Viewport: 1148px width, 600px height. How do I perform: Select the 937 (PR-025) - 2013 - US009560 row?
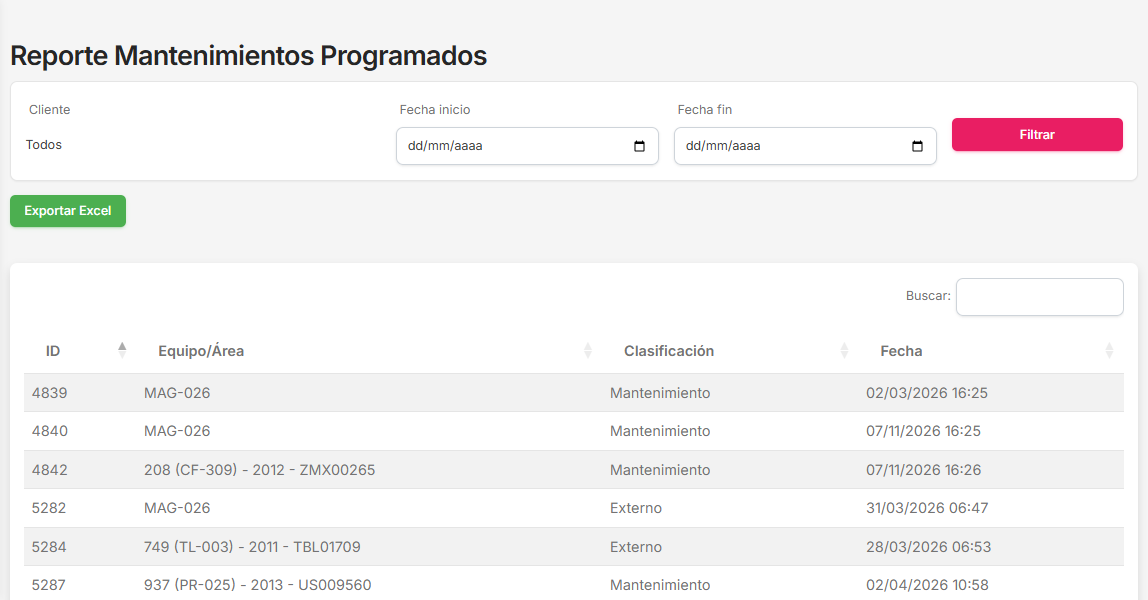[257, 585]
